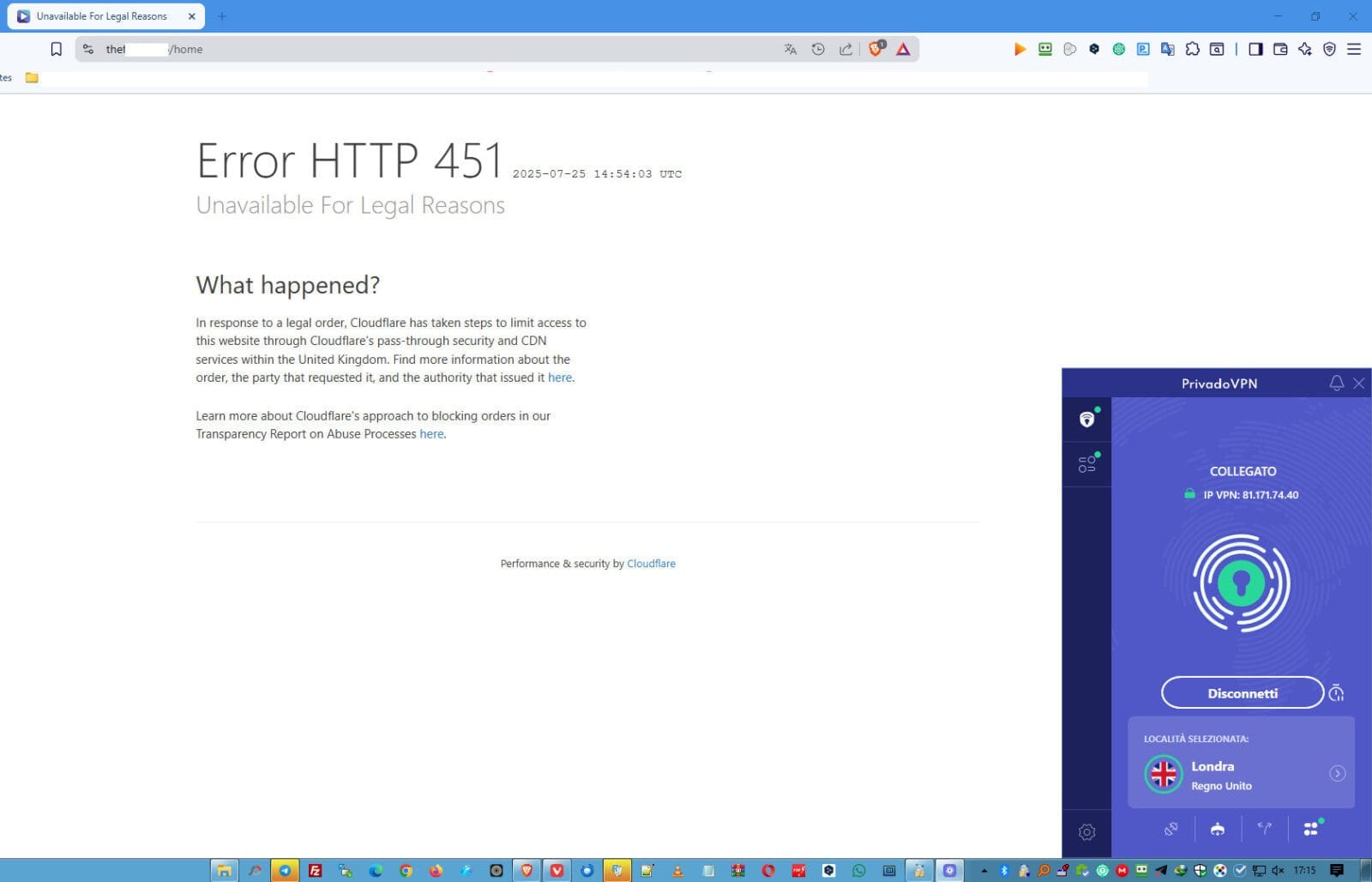Image resolution: width=1372 pixels, height=882 pixels.
Task: Follow the 'here' link about the order
Action: pos(559,378)
